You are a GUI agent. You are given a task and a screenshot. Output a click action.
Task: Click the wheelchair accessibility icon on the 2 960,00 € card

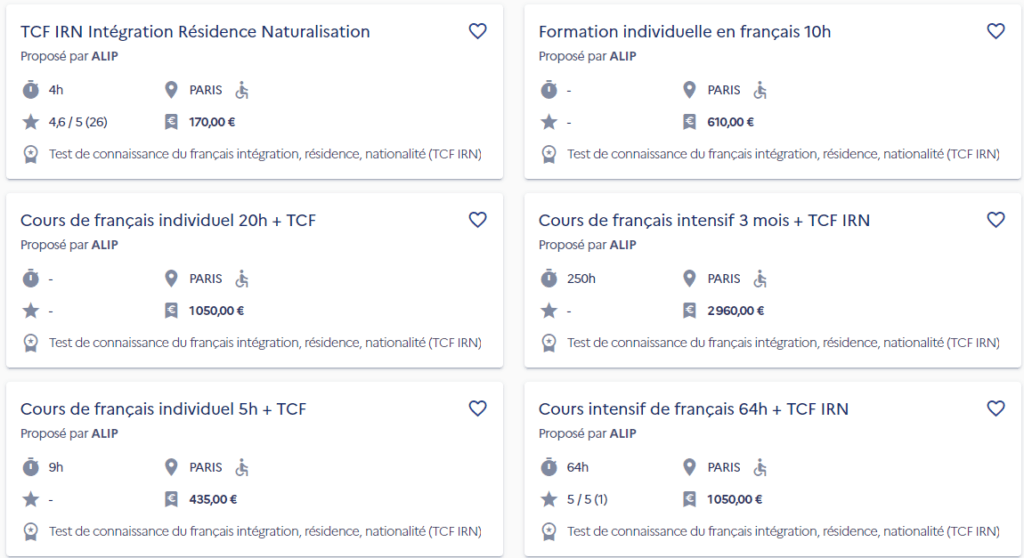[760, 278]
